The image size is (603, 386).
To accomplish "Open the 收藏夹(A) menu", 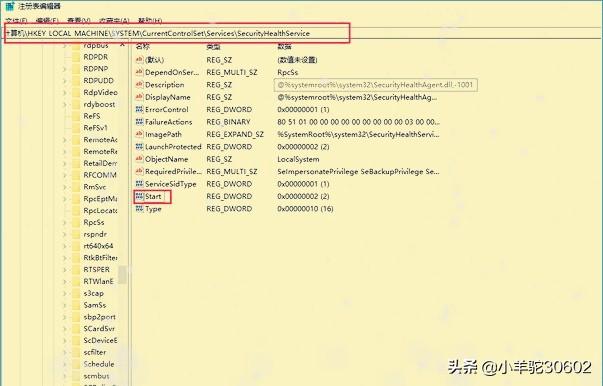I will pos(114,20).
